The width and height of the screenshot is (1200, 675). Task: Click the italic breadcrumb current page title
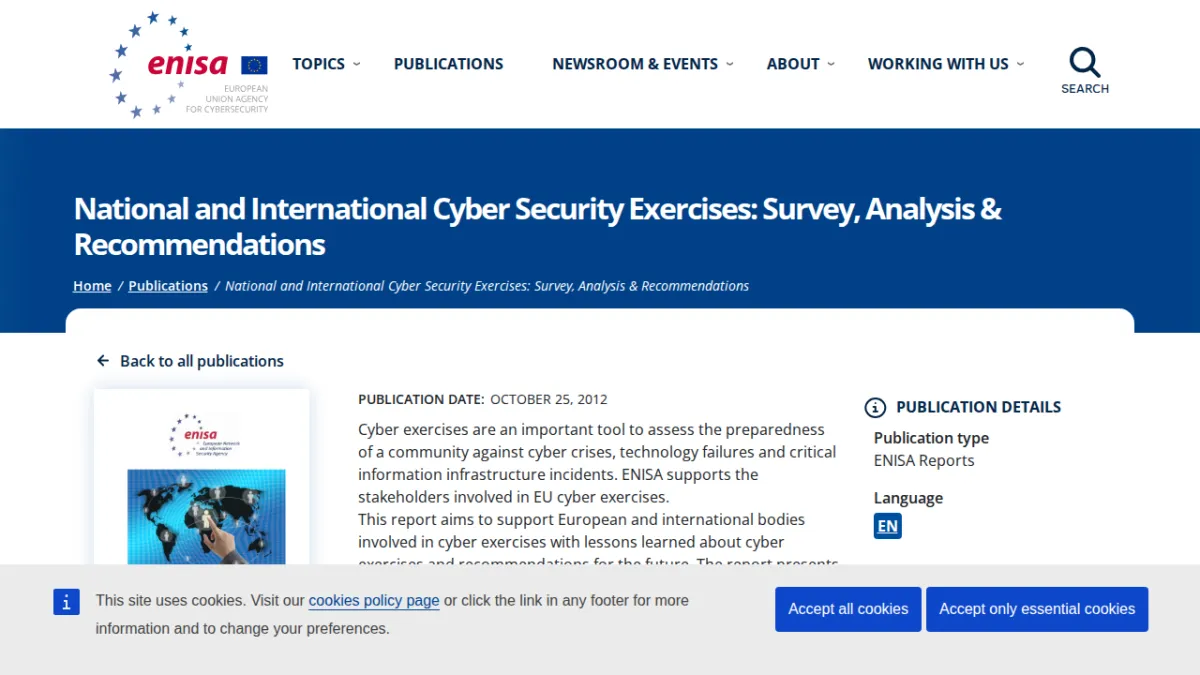[x=487, y=286]
